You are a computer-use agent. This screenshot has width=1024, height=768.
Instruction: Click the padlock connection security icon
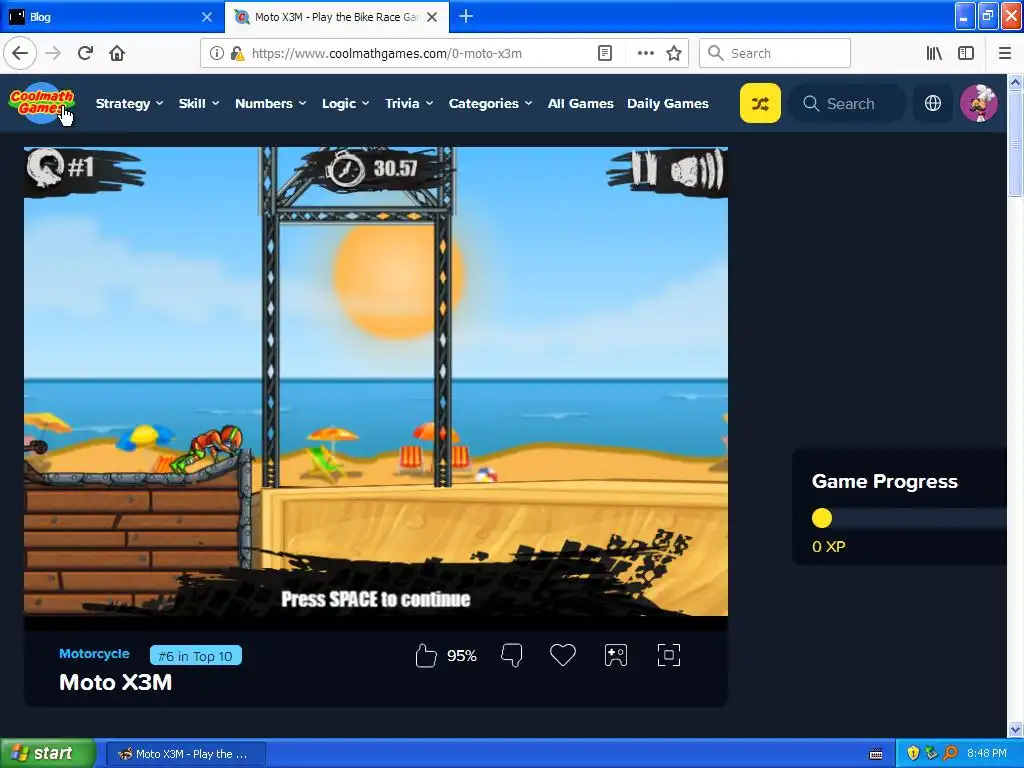pos(237,54)
